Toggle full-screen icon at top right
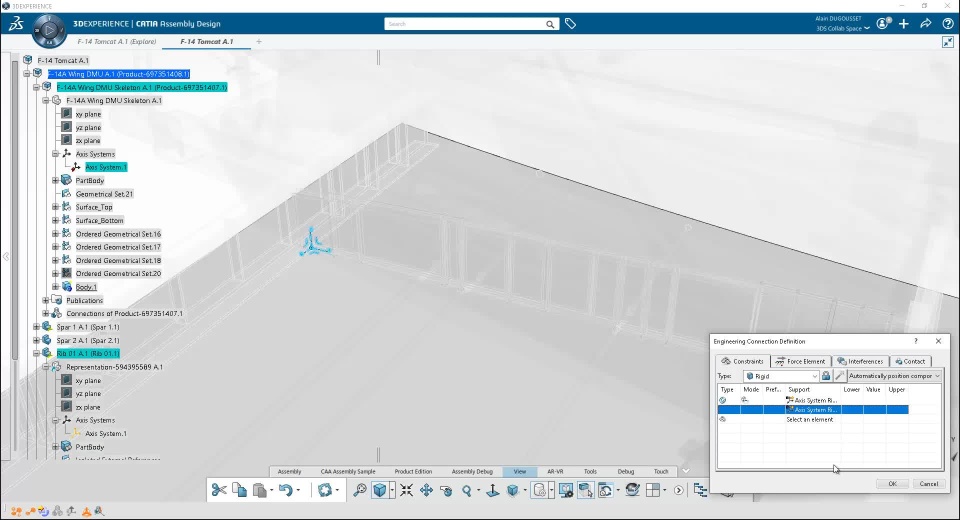 coord(948,42)
